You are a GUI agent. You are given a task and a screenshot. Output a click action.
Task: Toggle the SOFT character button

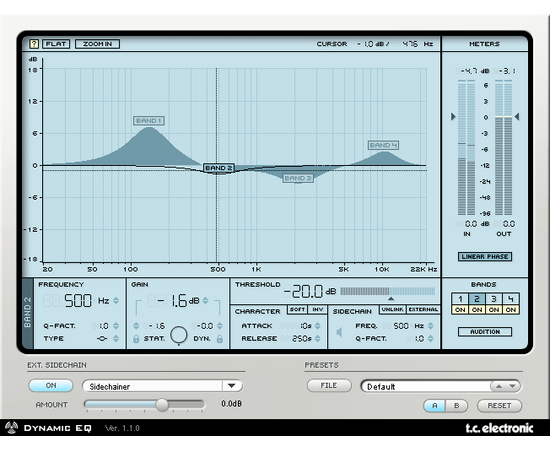(297, 309)
